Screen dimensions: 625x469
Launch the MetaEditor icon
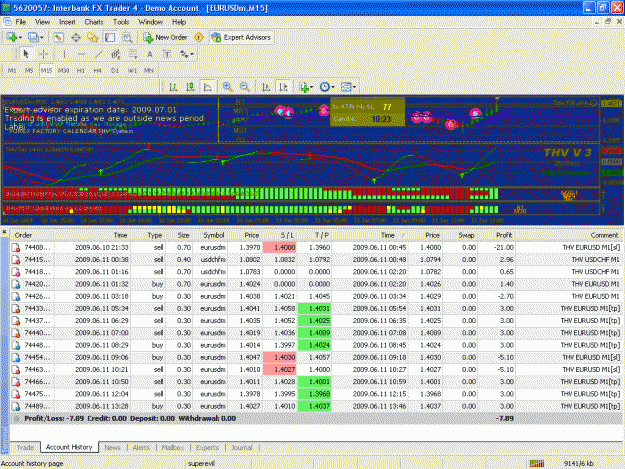tap(199, 37)
